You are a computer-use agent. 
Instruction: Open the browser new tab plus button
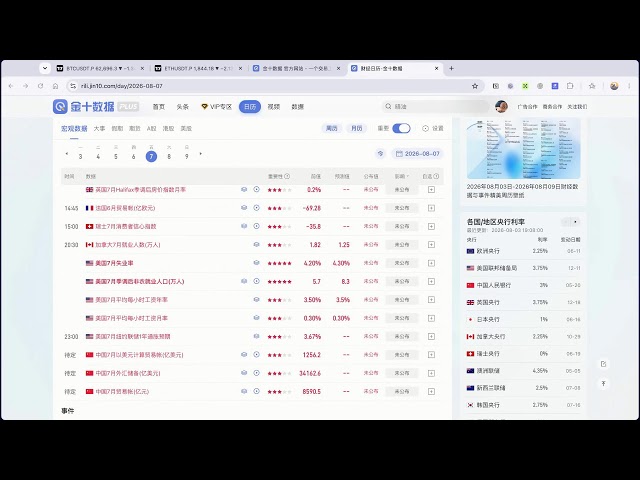451,69
